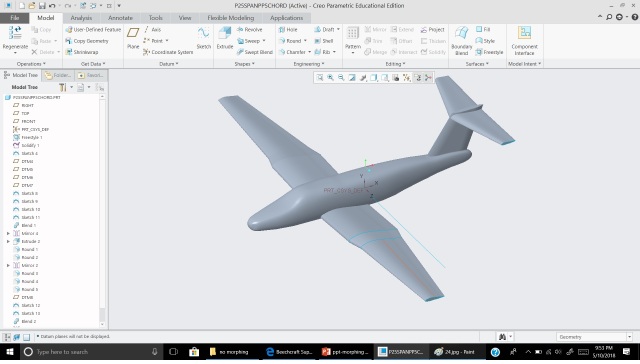This screenshot has width=640, height=364.
Task: Switch to the Analysis tab
Action: 81,18
